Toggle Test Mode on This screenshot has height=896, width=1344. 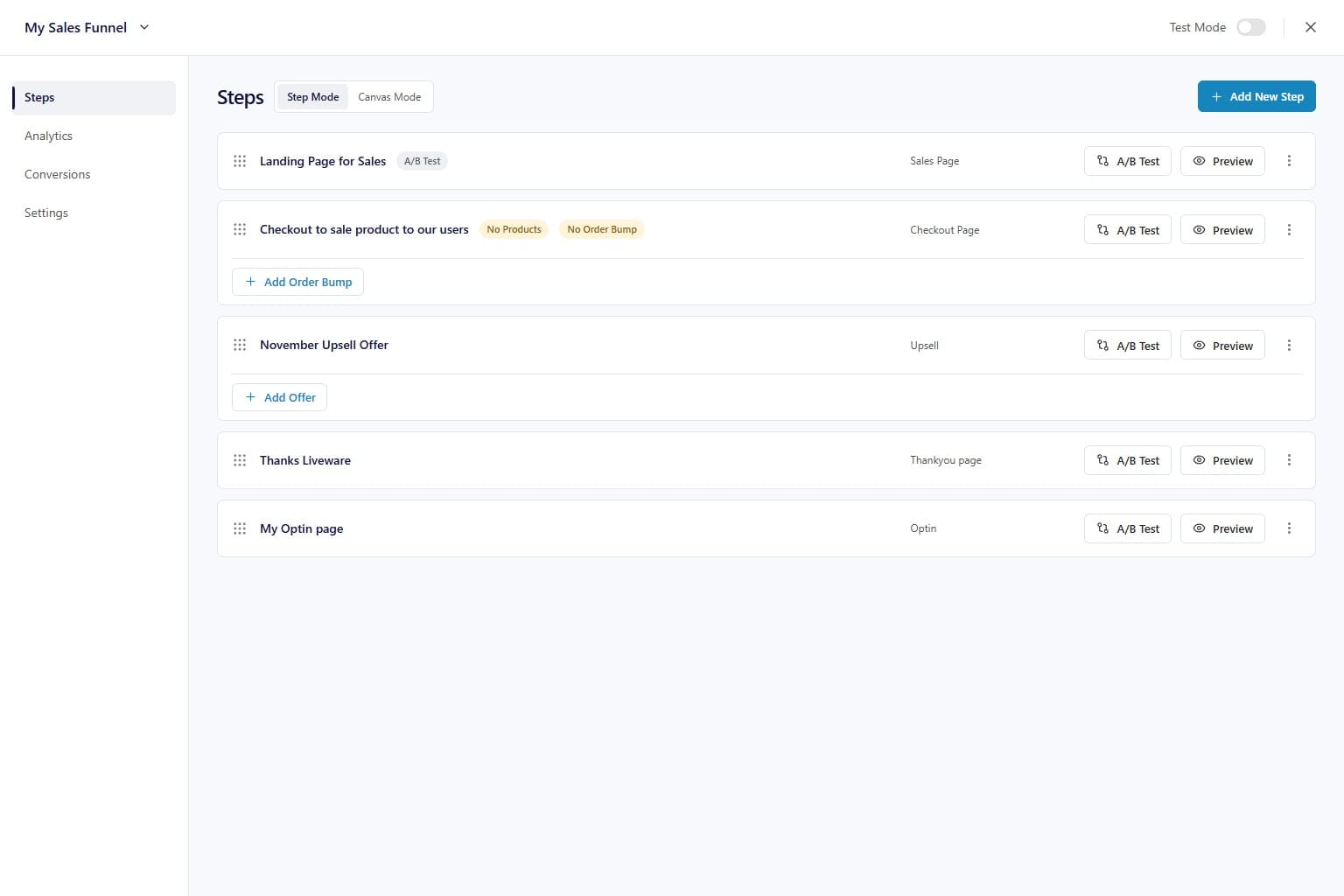click(x=1251, y=27)
